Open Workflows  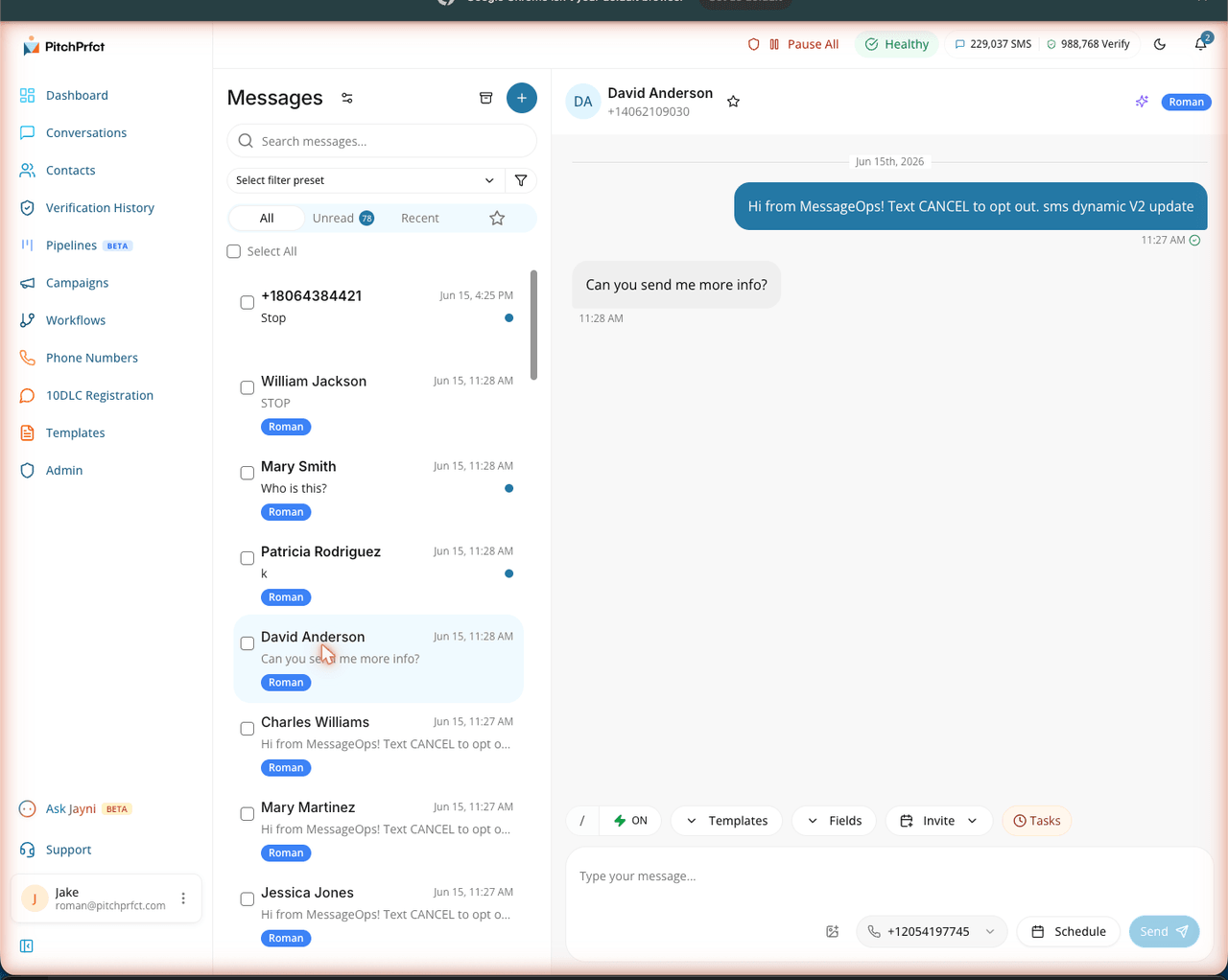76,319
